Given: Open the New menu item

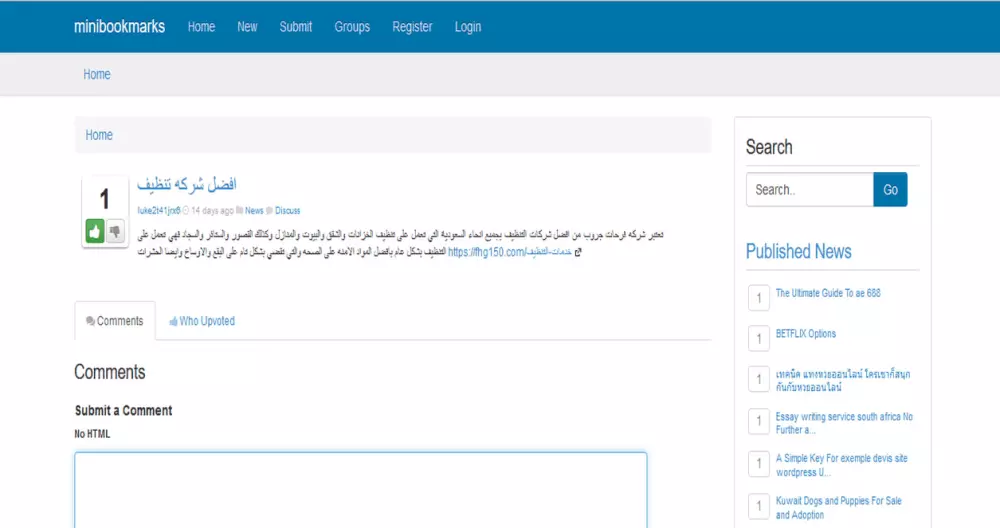Looking at the screenshot, I should coord(247,27).
